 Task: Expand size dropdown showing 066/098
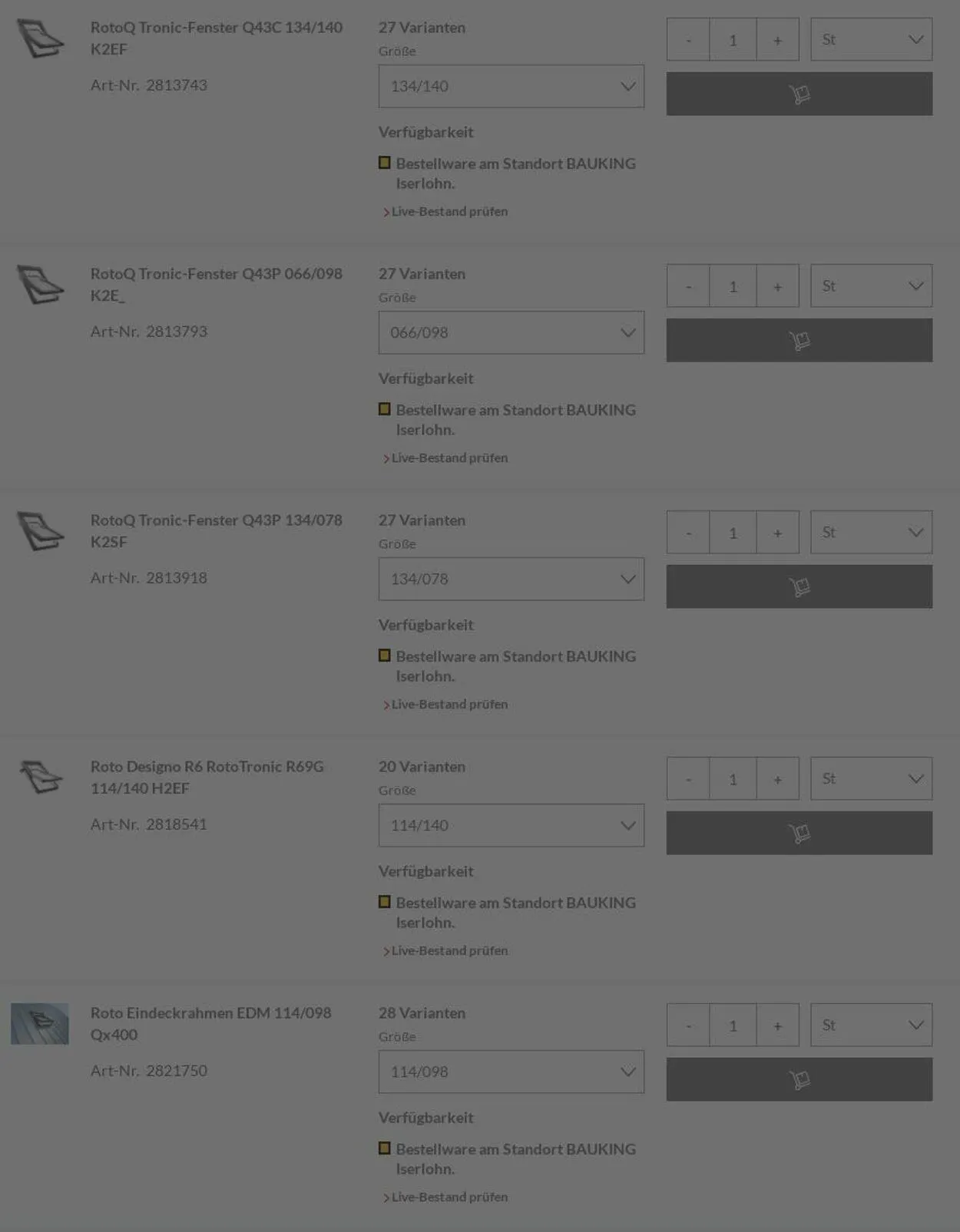(x=511, y=332)
